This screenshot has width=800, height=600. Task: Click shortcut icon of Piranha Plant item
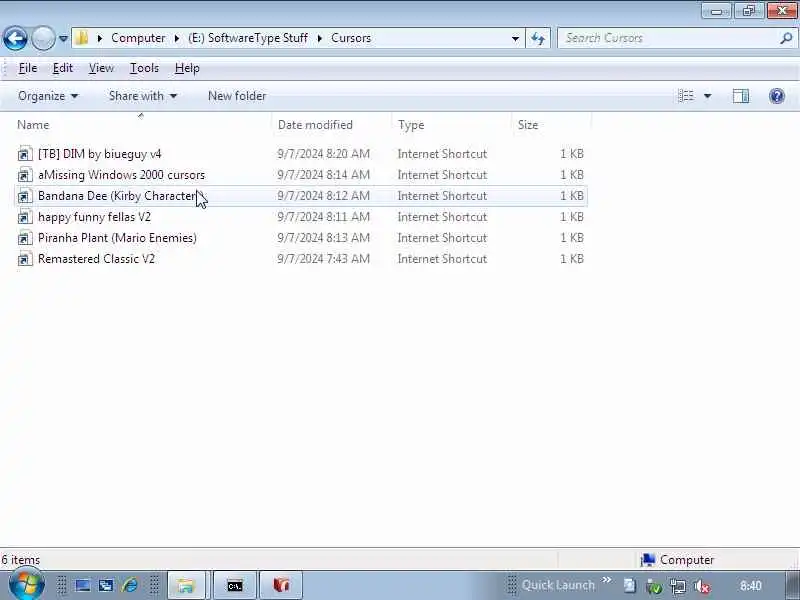click(x=25, y=238)
